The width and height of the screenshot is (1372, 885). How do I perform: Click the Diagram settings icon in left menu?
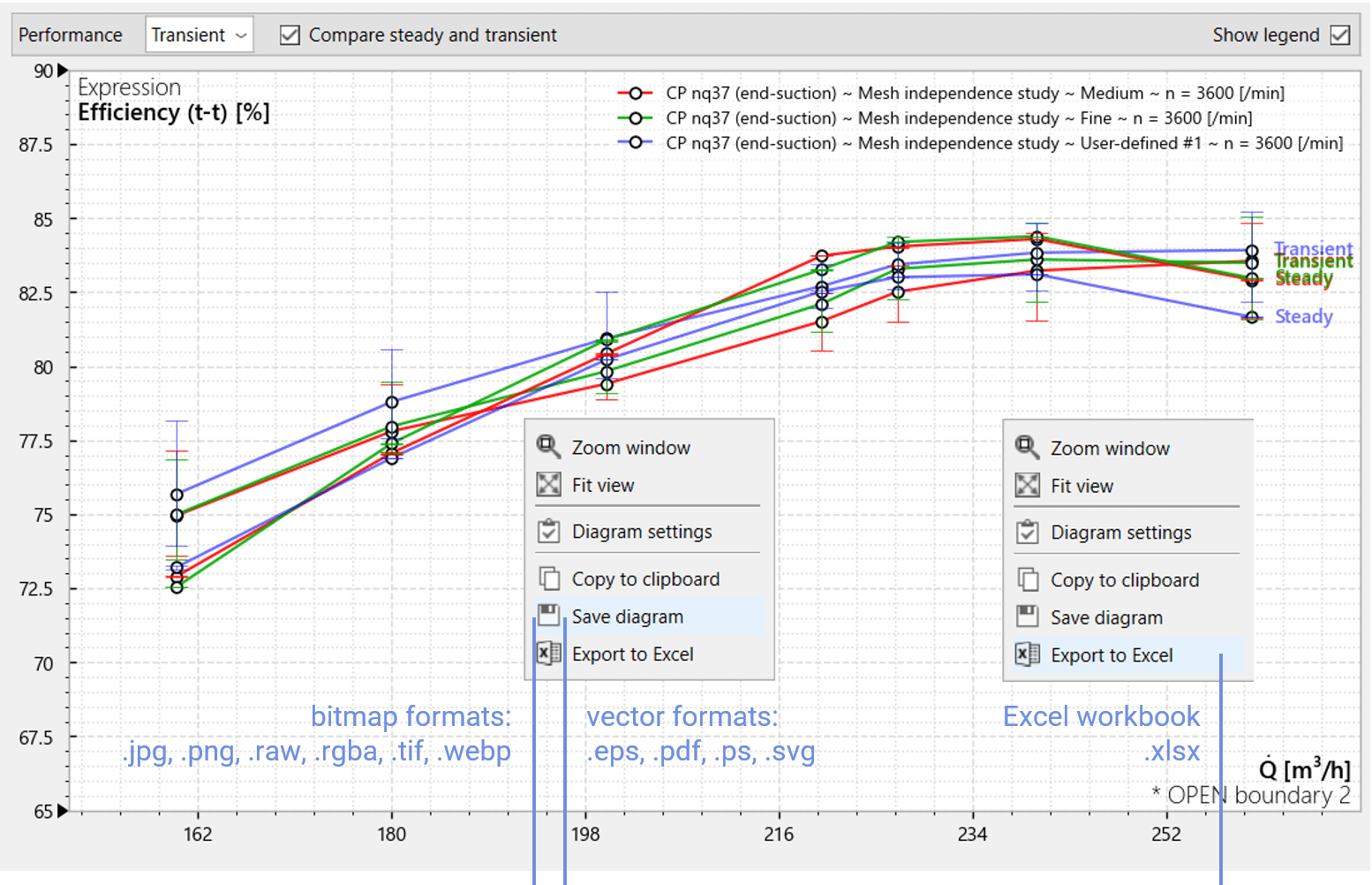[x=548, y=531]
